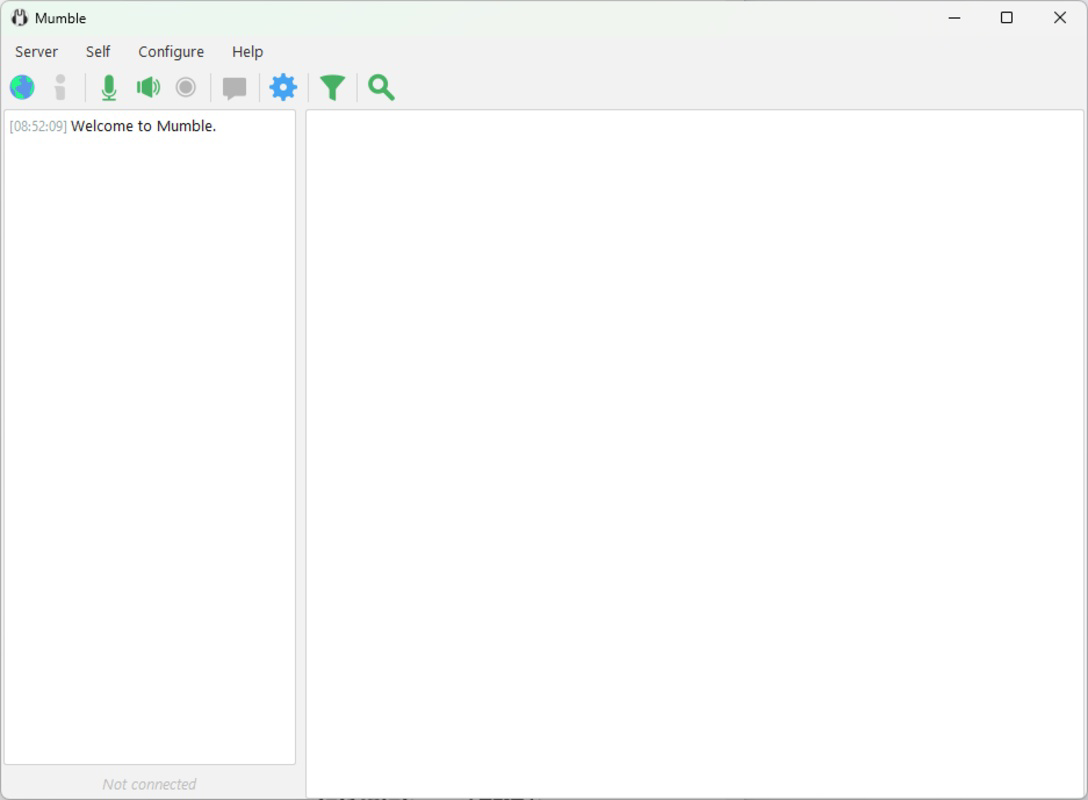1088x800 pixels.
Task: Open Mumble Settings with the gear icon
Action: click(x=283, y=87)
